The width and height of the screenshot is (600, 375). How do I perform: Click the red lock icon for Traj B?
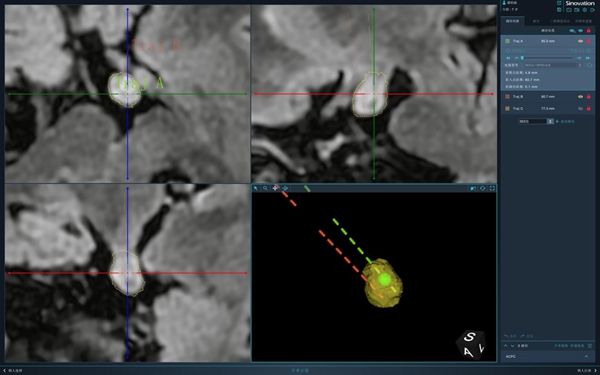click(589, 97)
